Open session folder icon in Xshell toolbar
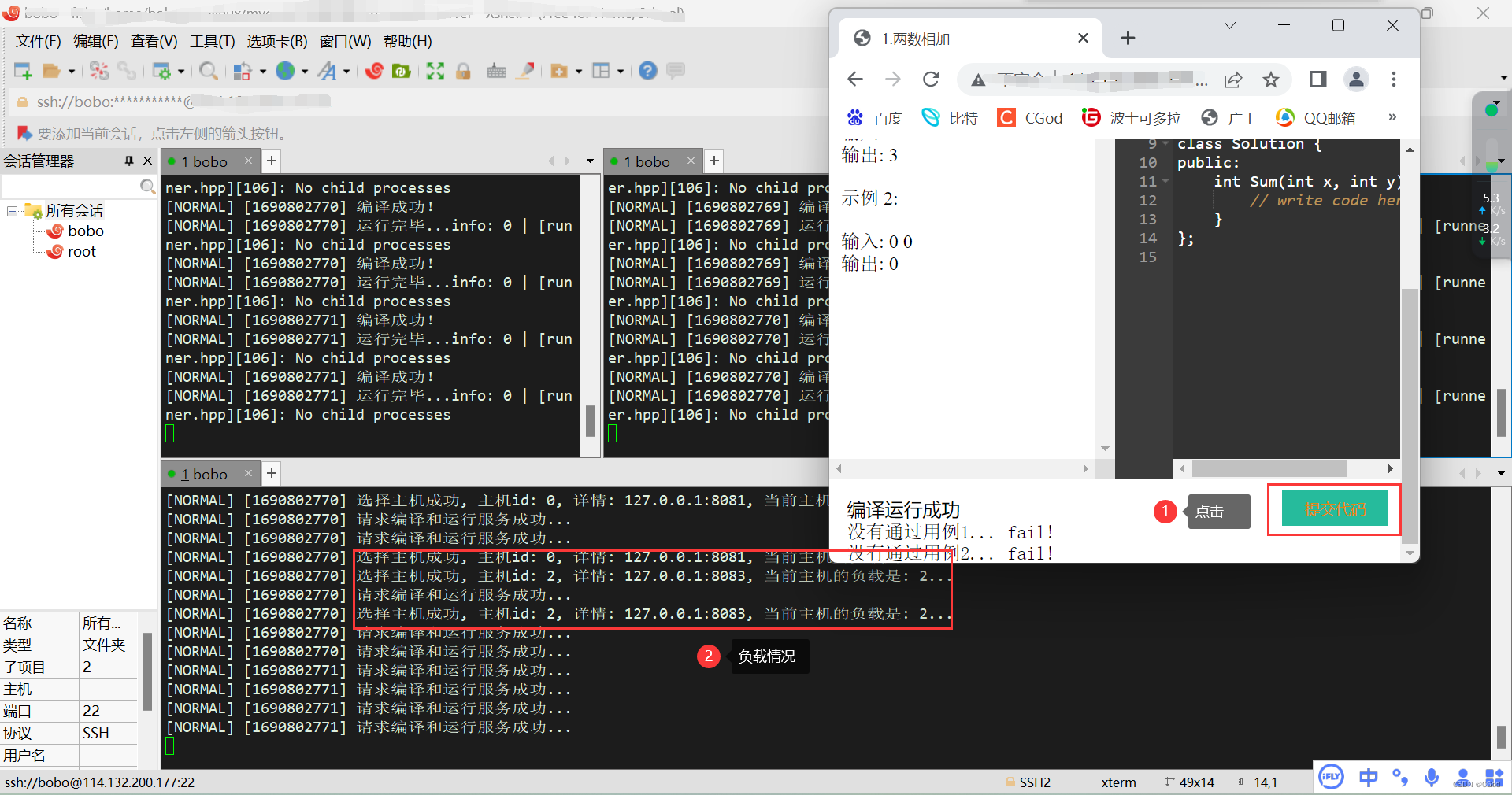This screenshot has width=1512, height=795. [x=51, y=71]
